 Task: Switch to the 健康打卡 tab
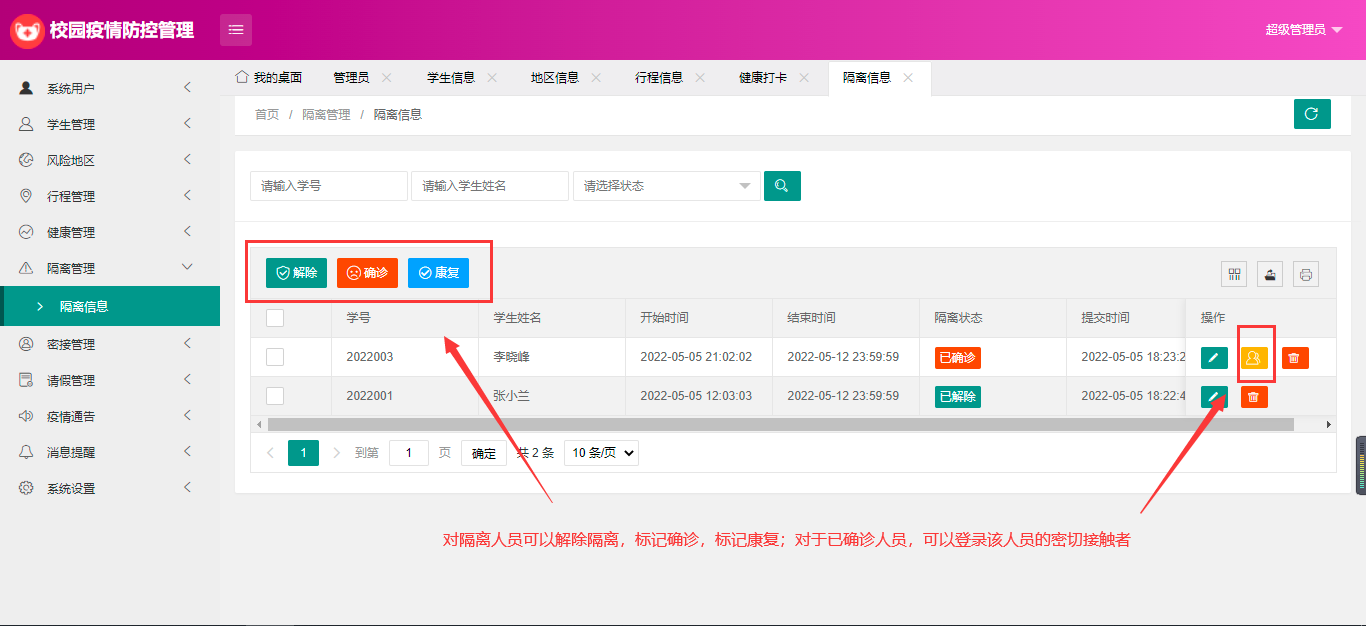(x=763, y=77)
